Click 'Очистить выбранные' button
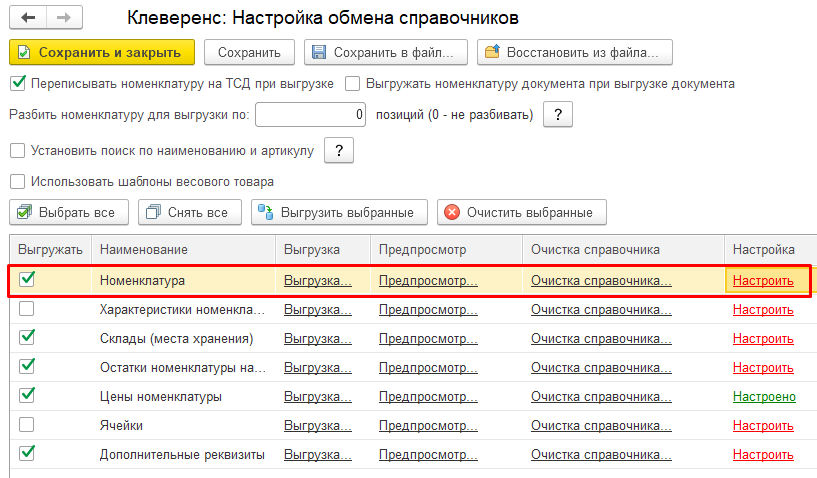The width and height of the screenshot is (817, 478). tap(522, 213)
